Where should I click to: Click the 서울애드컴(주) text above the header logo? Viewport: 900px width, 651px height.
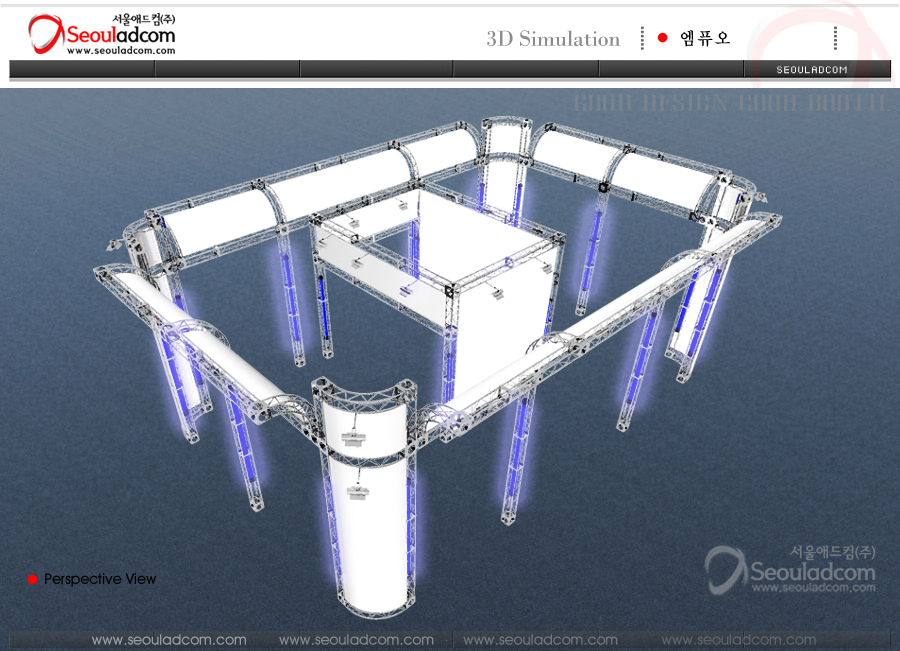point(144,19)
